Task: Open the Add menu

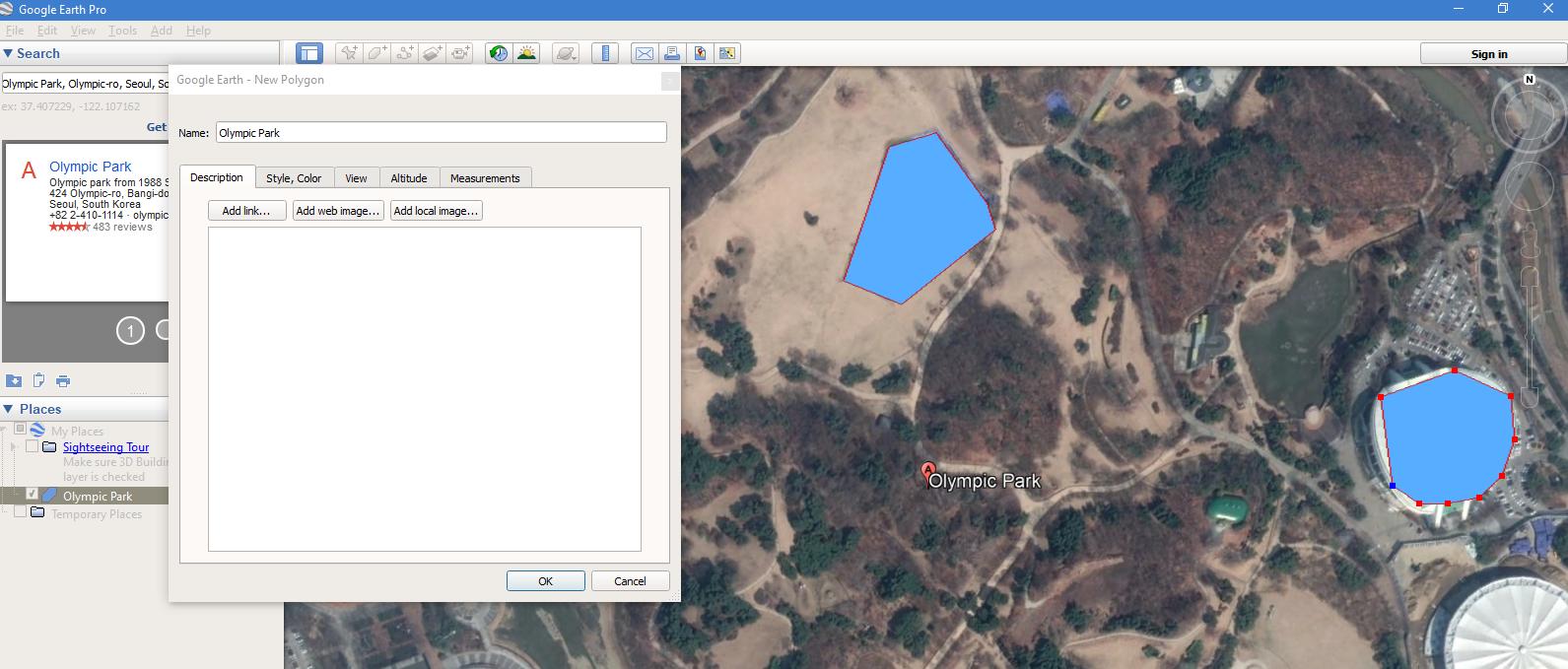Action: pyautogui.click(x=162, y=31)
